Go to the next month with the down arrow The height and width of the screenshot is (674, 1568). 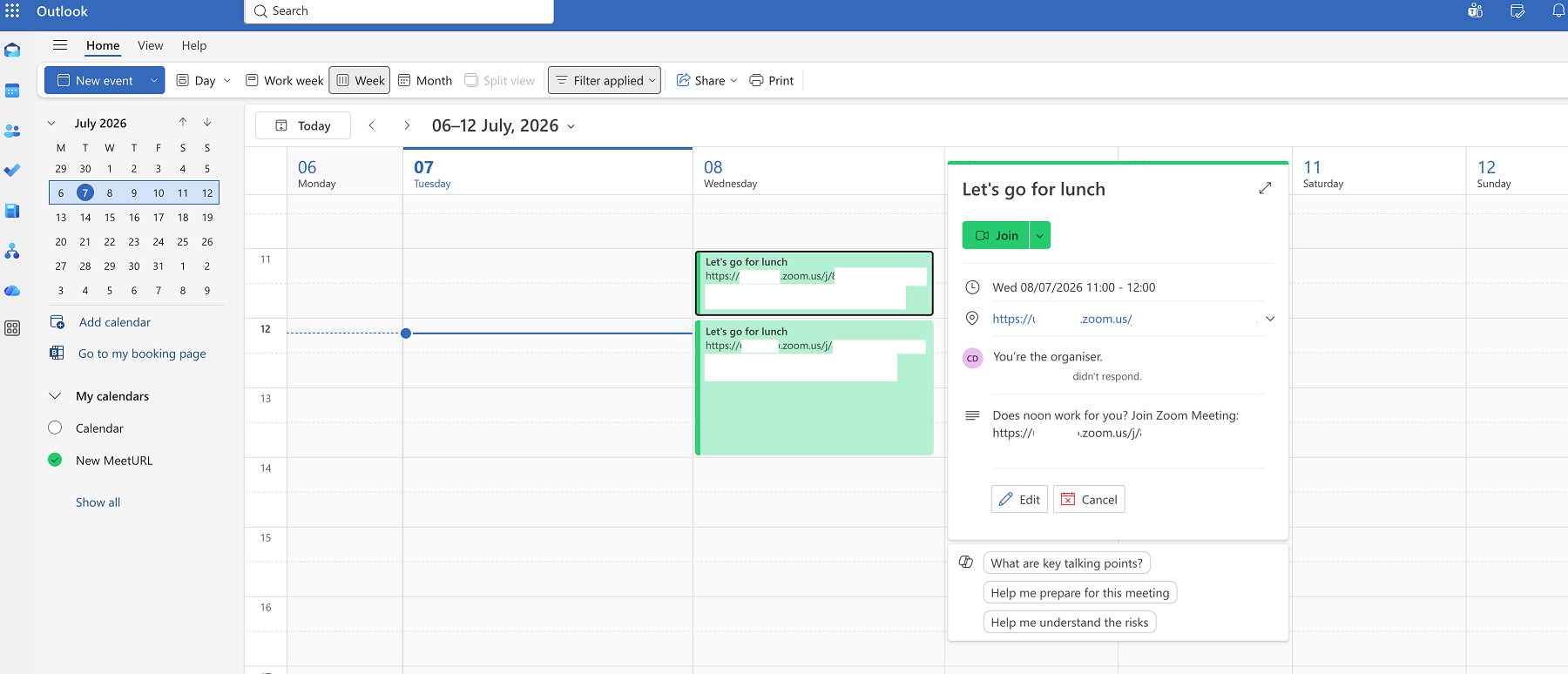pos(207,123)
